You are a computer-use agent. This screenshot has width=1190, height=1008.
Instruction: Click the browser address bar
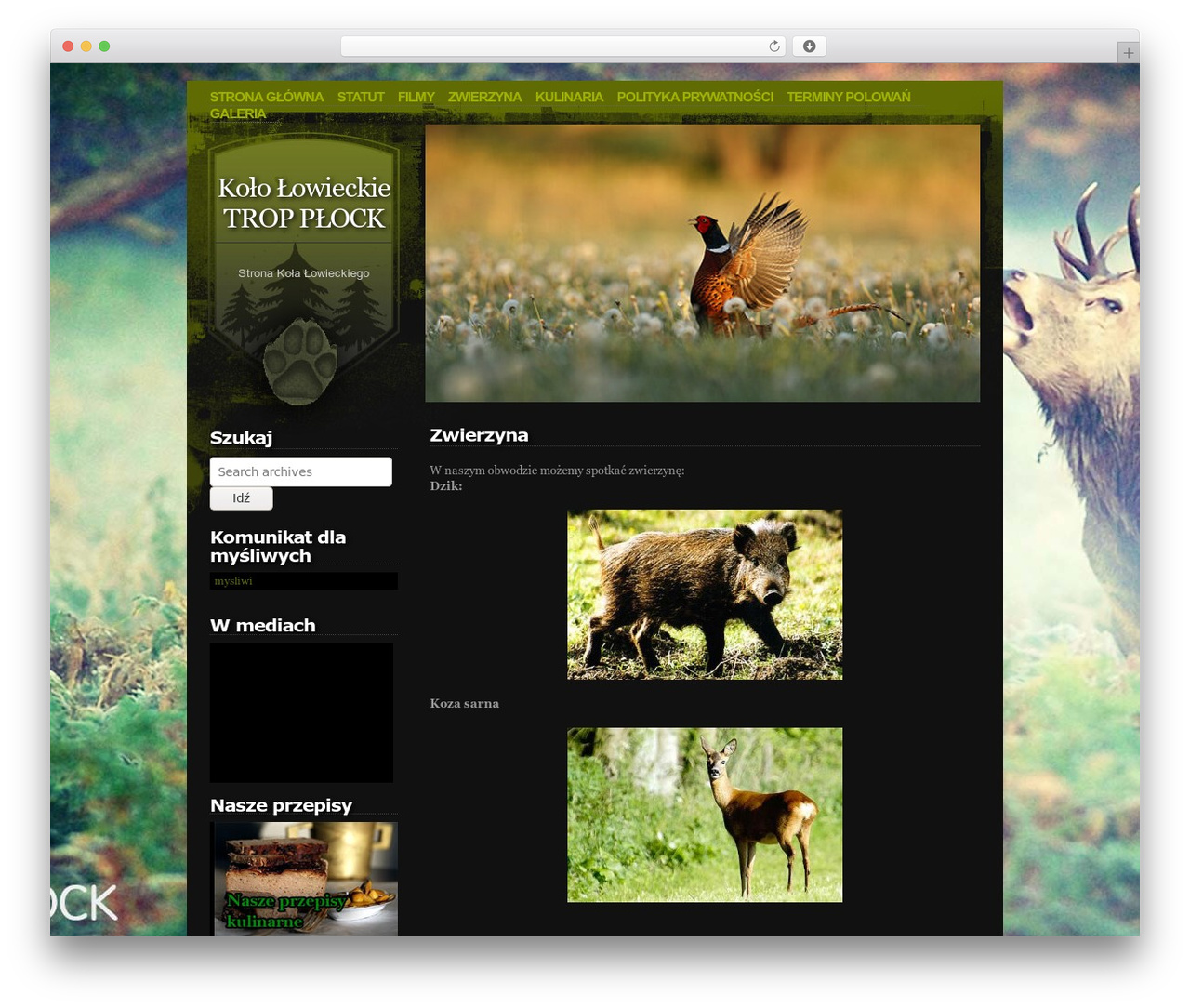click(x=563, y=46)
